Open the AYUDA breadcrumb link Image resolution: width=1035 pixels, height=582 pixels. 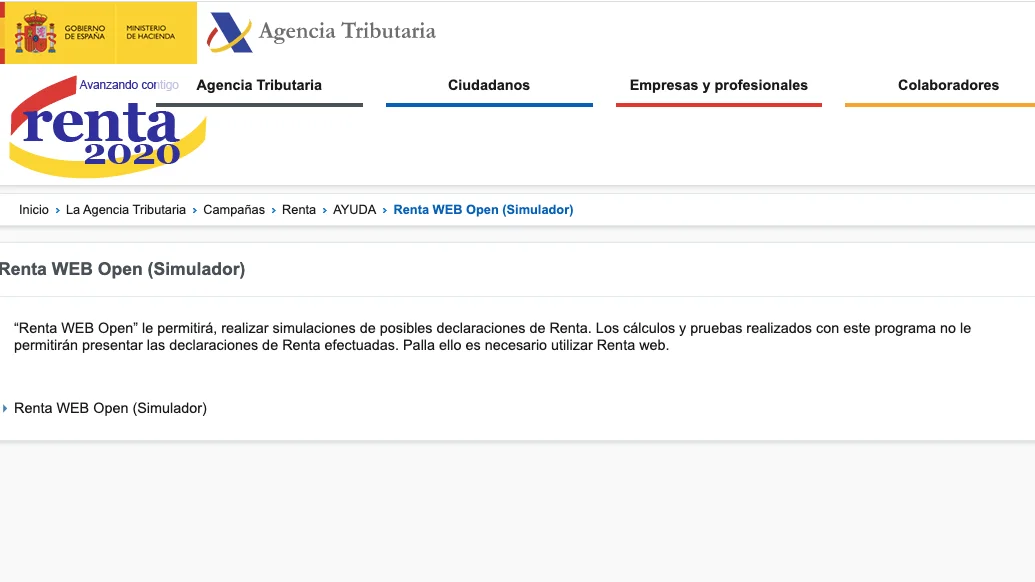click(x=354, y=210)
